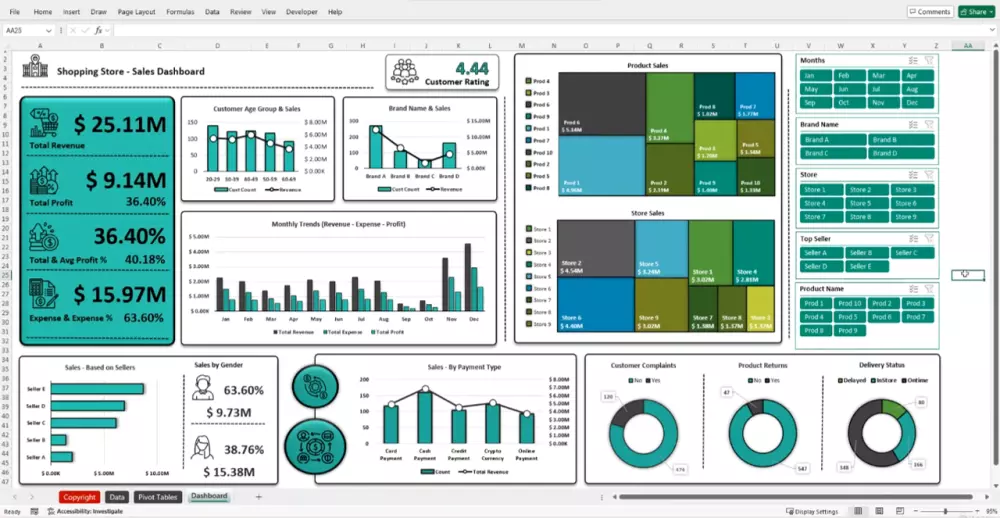Click Display Settings in the status bar
Viewport: 1000px width, 518px height.
pyautogui.click(x=812, y=511)
